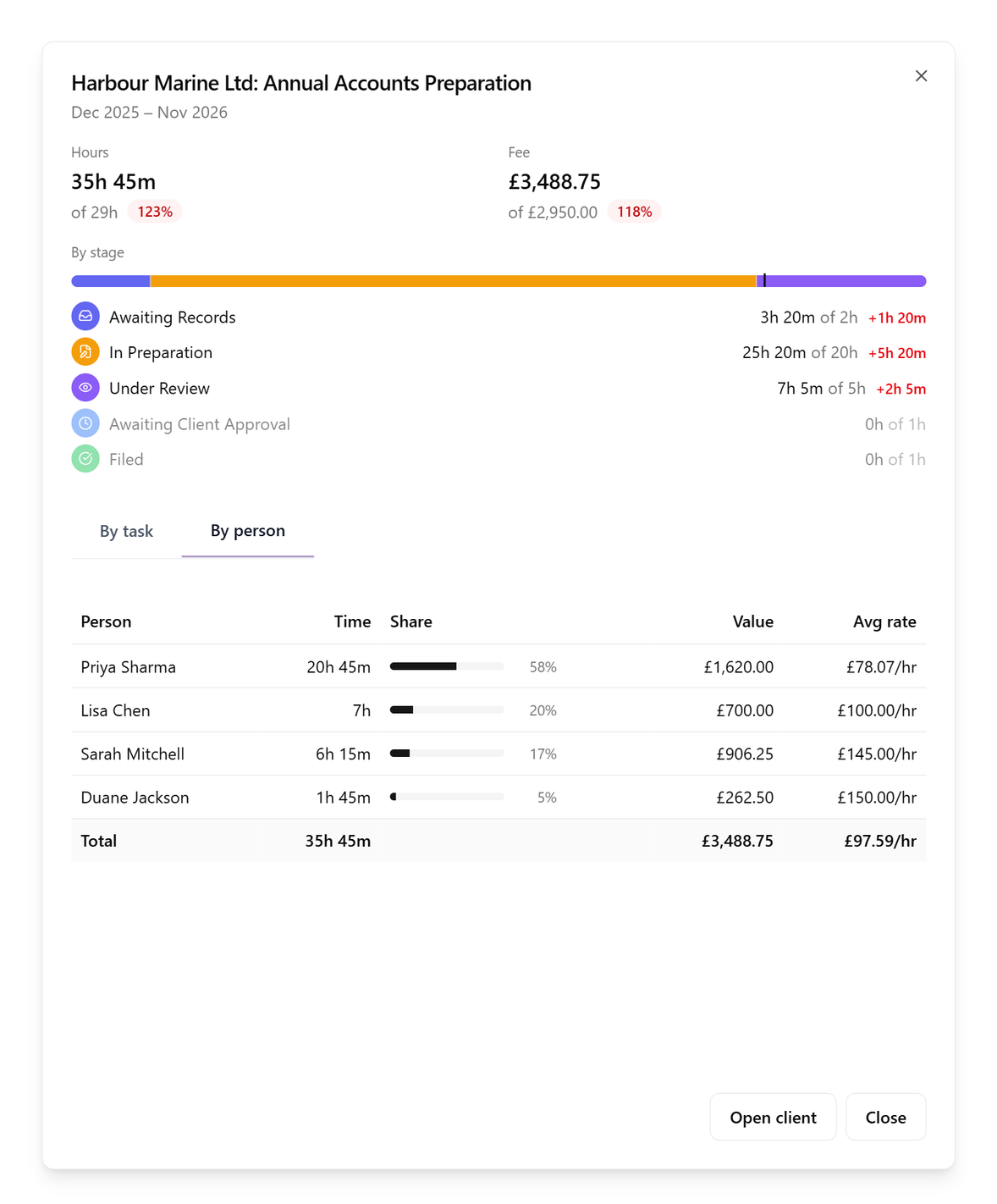Click the 6h 15m time cell
Viewport: 997px width, 1204px height.
[x=343, y=754]
